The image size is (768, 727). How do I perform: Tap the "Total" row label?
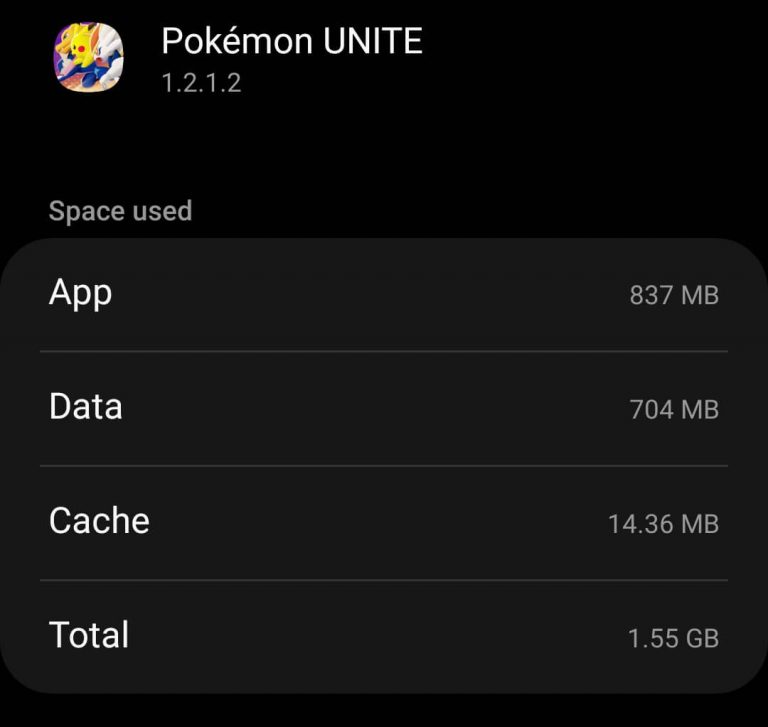click(89, 635)
